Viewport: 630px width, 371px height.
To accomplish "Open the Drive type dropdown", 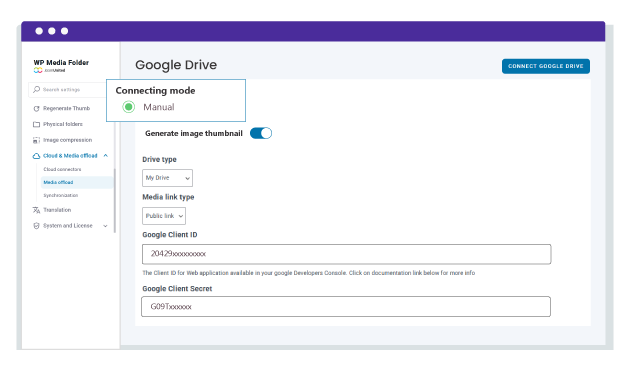I will 167,178.
